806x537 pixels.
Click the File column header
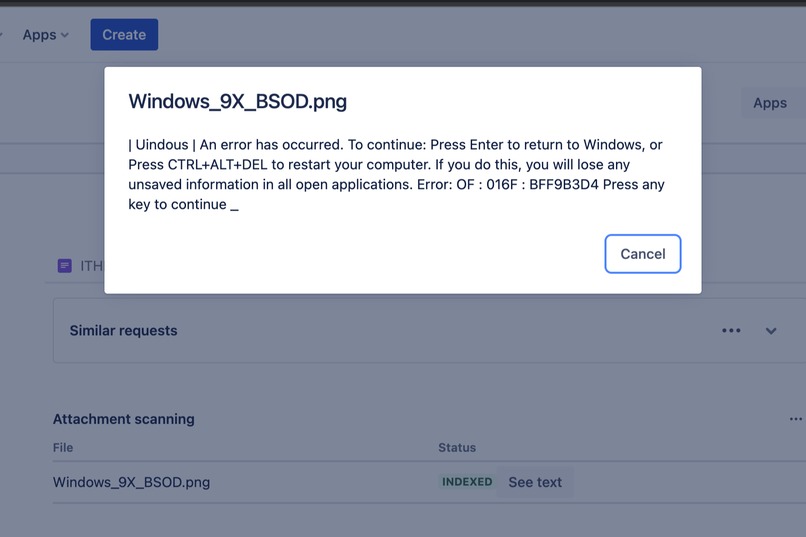63,448
